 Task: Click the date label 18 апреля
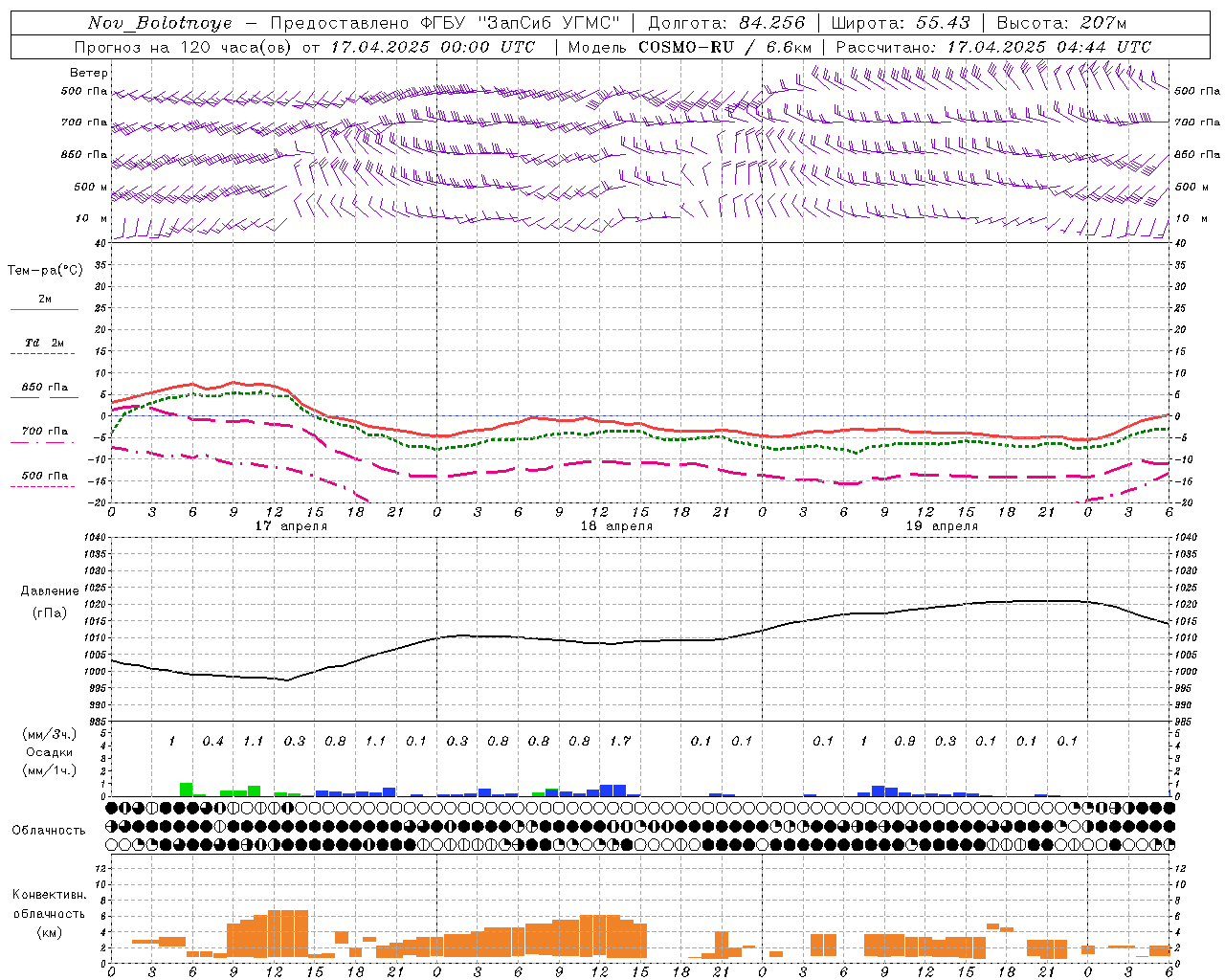click(616, 526)
